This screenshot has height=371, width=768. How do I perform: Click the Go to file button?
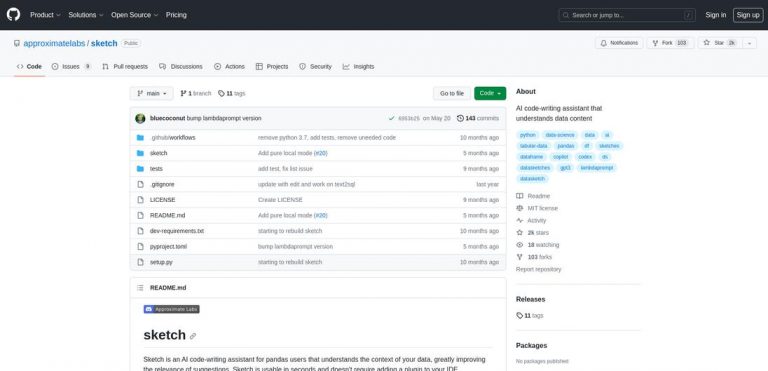452,93
